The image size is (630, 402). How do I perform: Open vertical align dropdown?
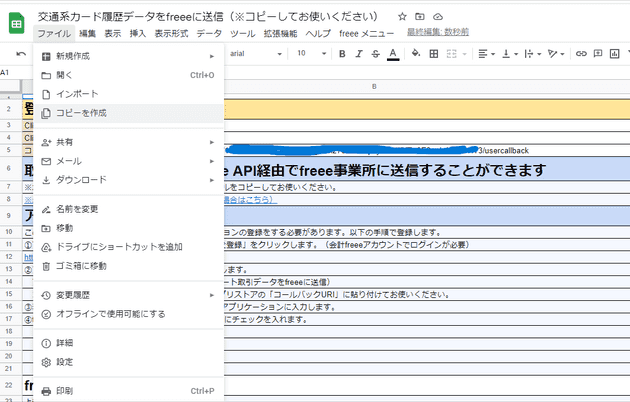pyautogui.click(x=509, y=54)
